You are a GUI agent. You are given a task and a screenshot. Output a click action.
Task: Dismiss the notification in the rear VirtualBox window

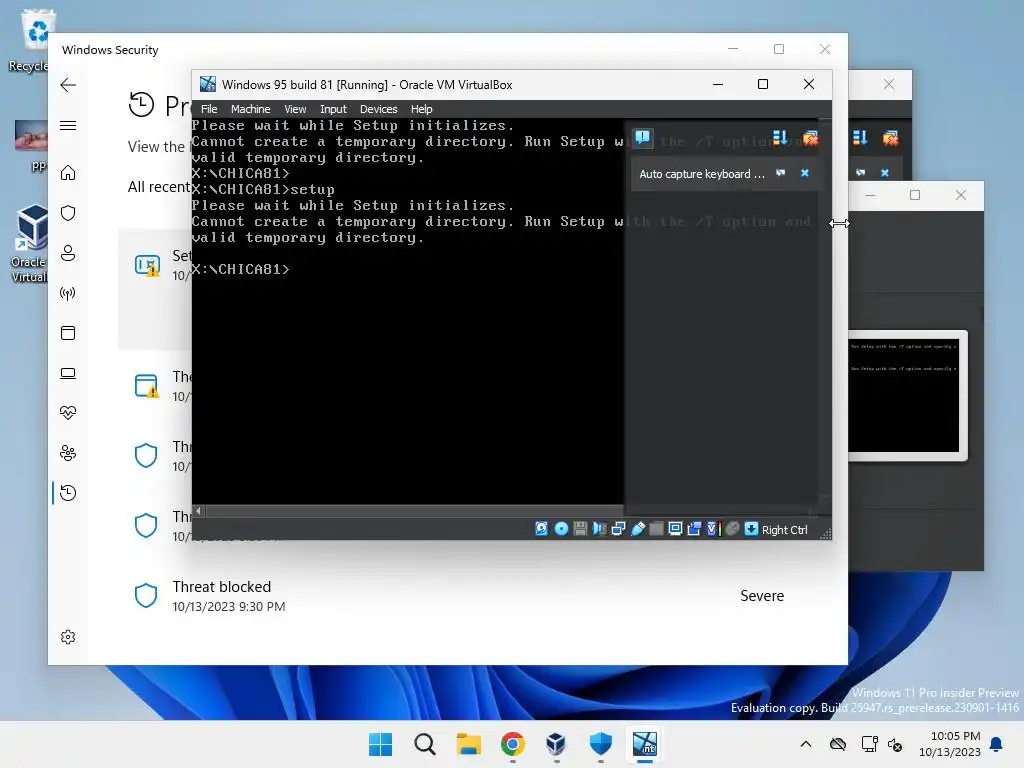(x=885, y=173)
